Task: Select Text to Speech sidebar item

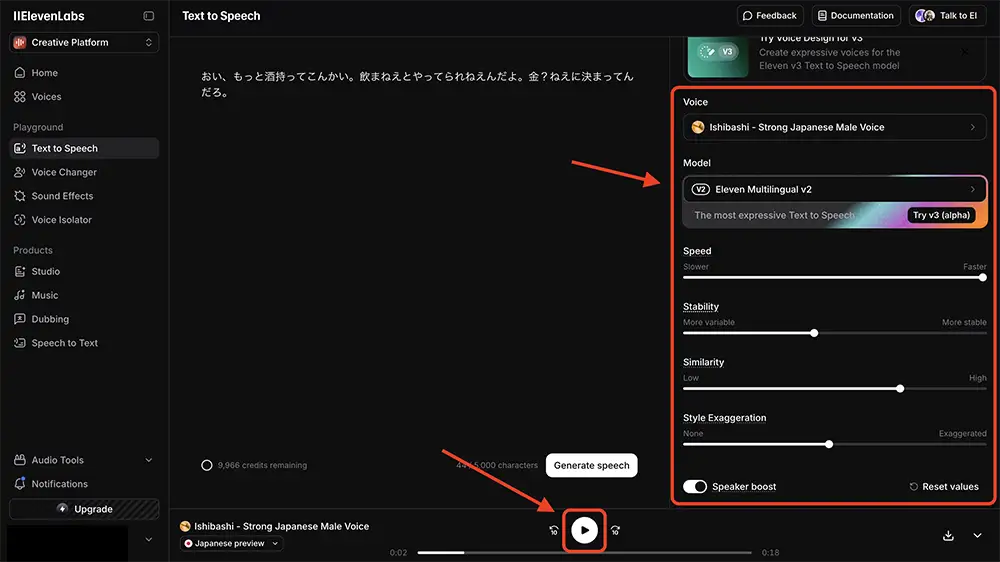Action: (x=84, y=148)
